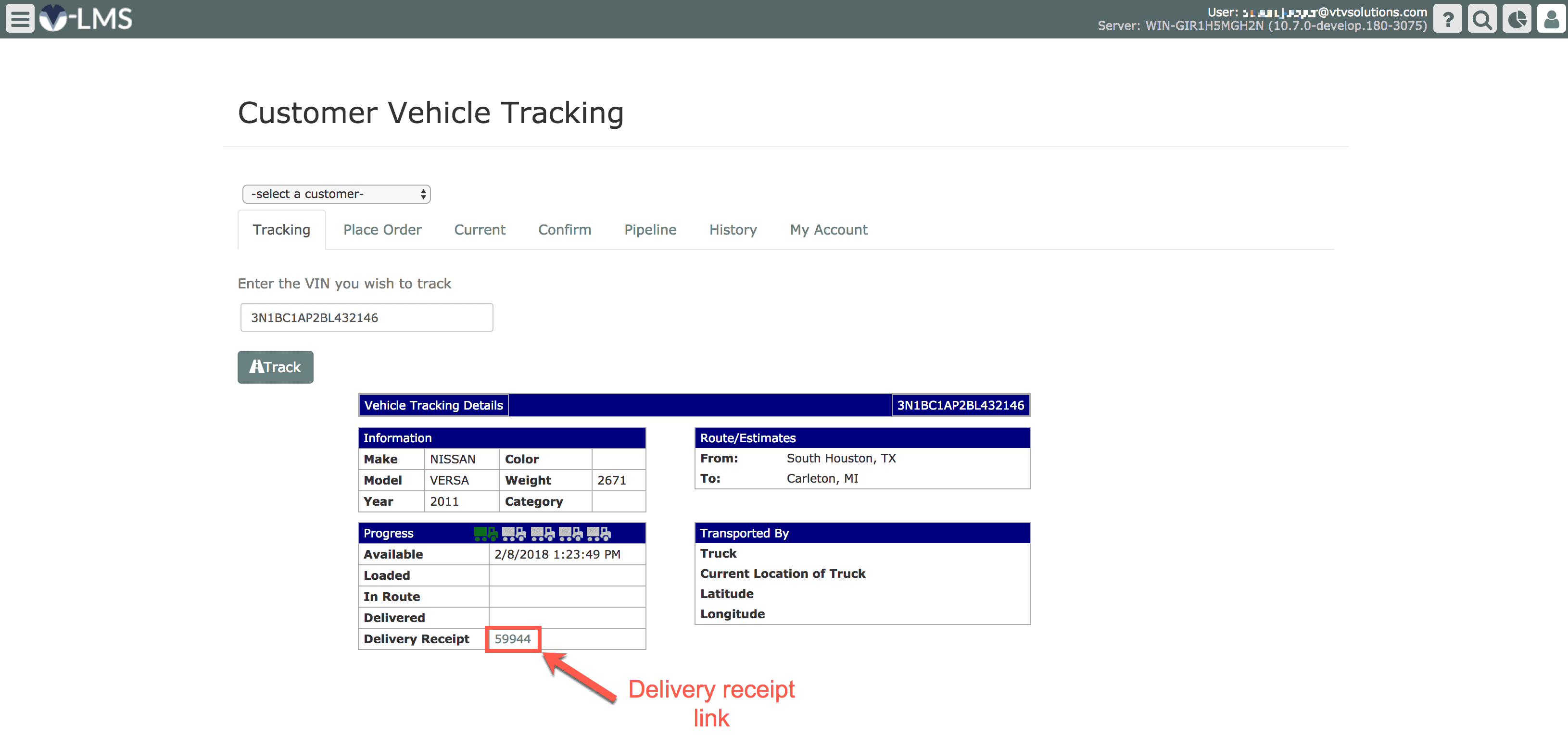Click the user profile icon

(1551, 19)
